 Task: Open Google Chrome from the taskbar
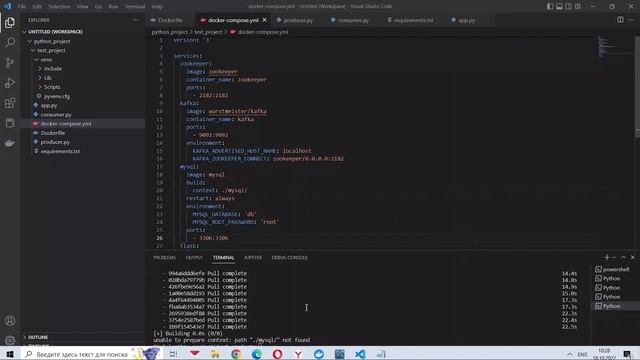click(x=236, y=354)
